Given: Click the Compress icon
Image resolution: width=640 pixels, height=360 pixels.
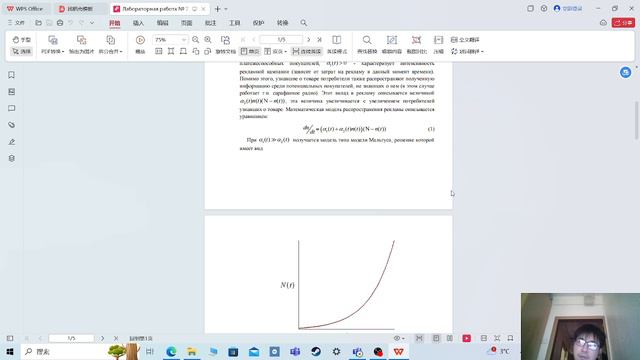Looking at the screenshot, I should [438, 40].
